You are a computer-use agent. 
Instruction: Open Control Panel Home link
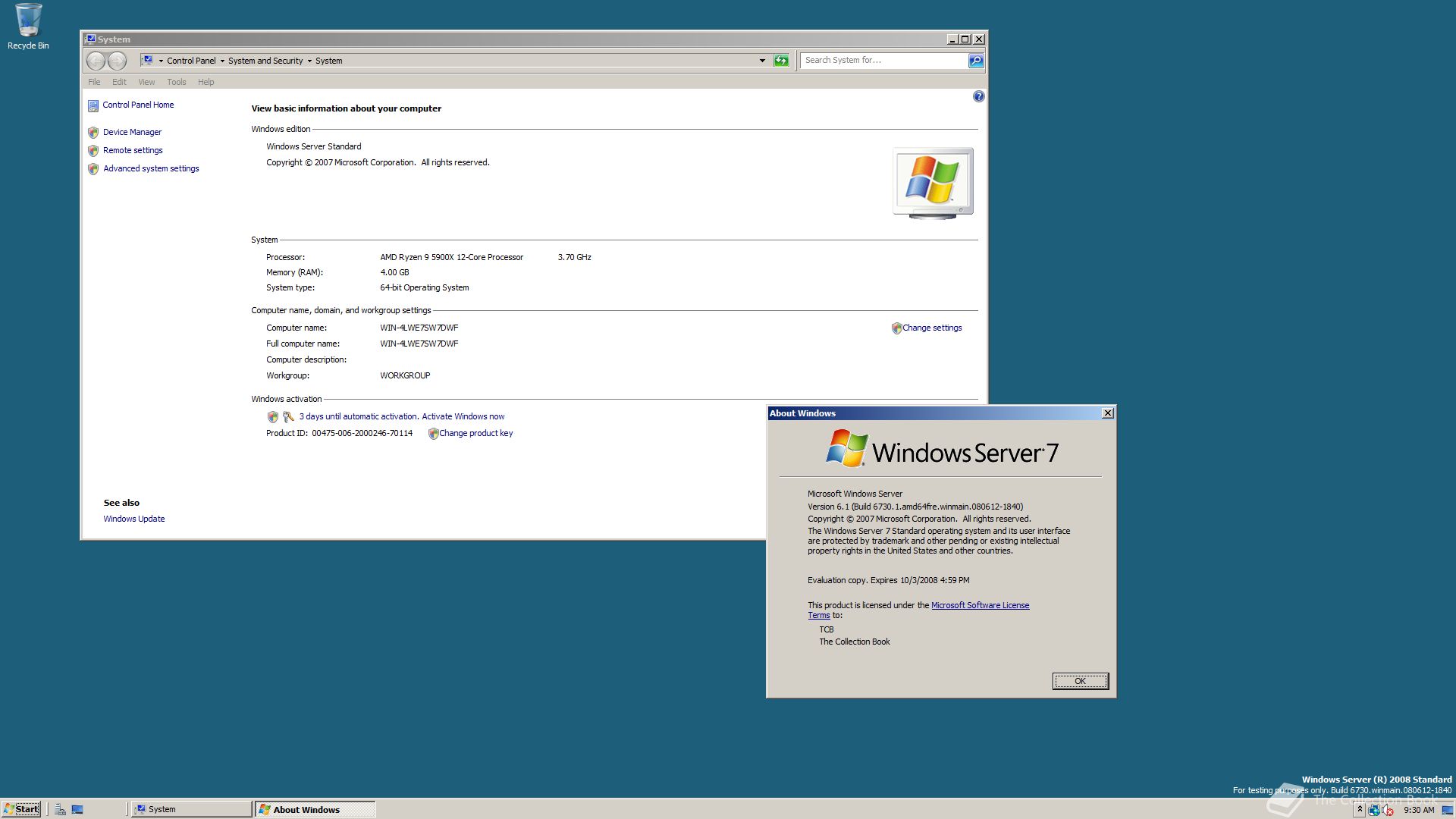coord(138,105)
